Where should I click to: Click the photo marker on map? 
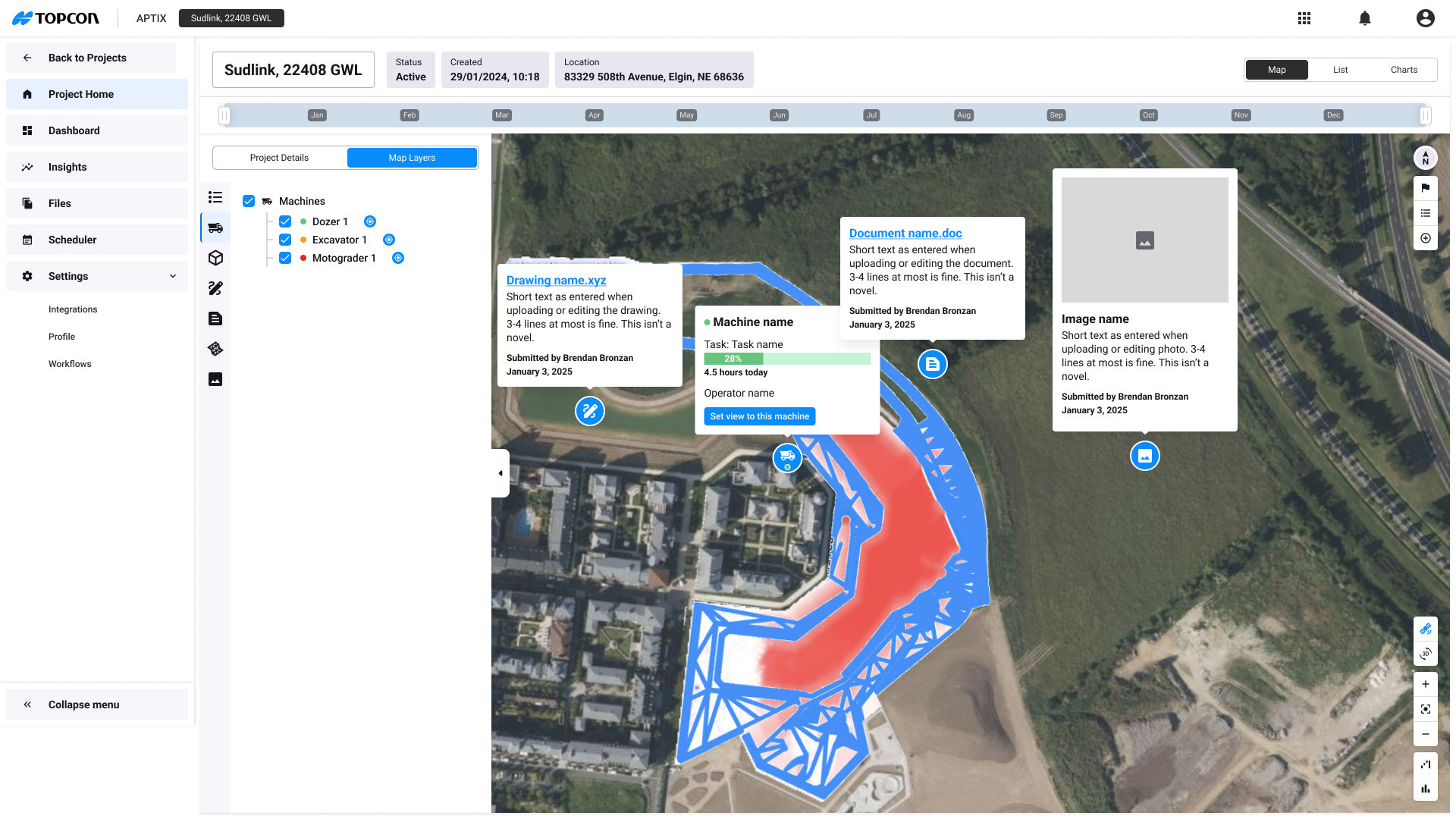(1145, 456)
